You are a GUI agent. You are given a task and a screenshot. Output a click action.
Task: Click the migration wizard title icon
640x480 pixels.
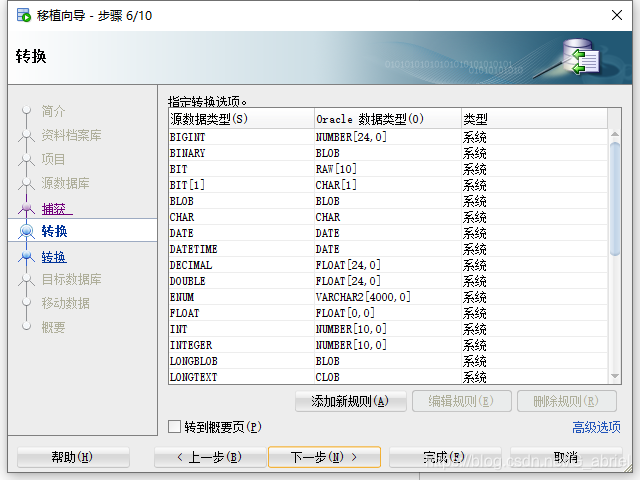coord(24,16)
